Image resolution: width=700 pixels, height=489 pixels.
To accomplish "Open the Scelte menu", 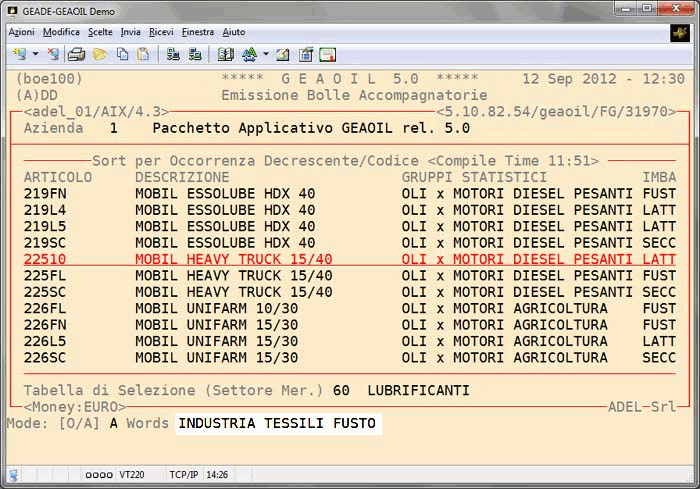I will point(100,32).
